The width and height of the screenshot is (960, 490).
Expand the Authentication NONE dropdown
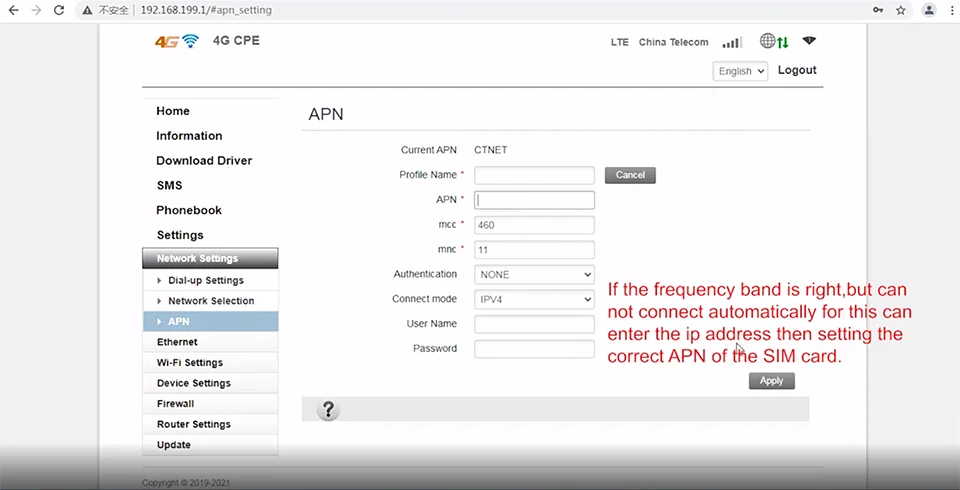tap(534, 274)
